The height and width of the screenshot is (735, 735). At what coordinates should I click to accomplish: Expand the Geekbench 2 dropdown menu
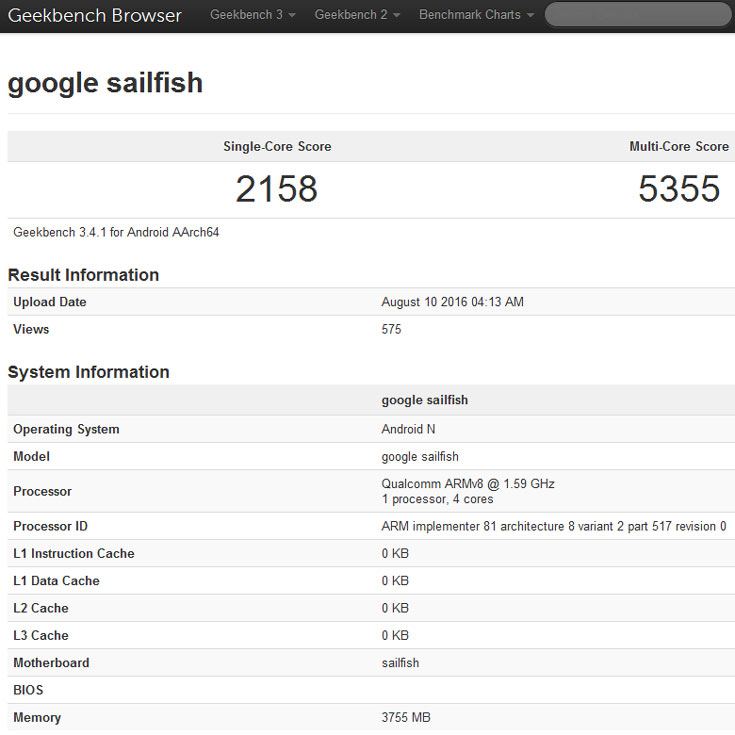click(357, 15)
